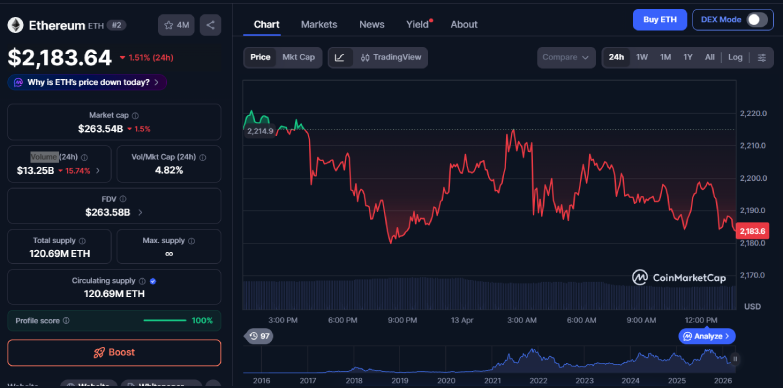
Task: Click the $13.25B volume value
Action: click(x=35, y=171)
